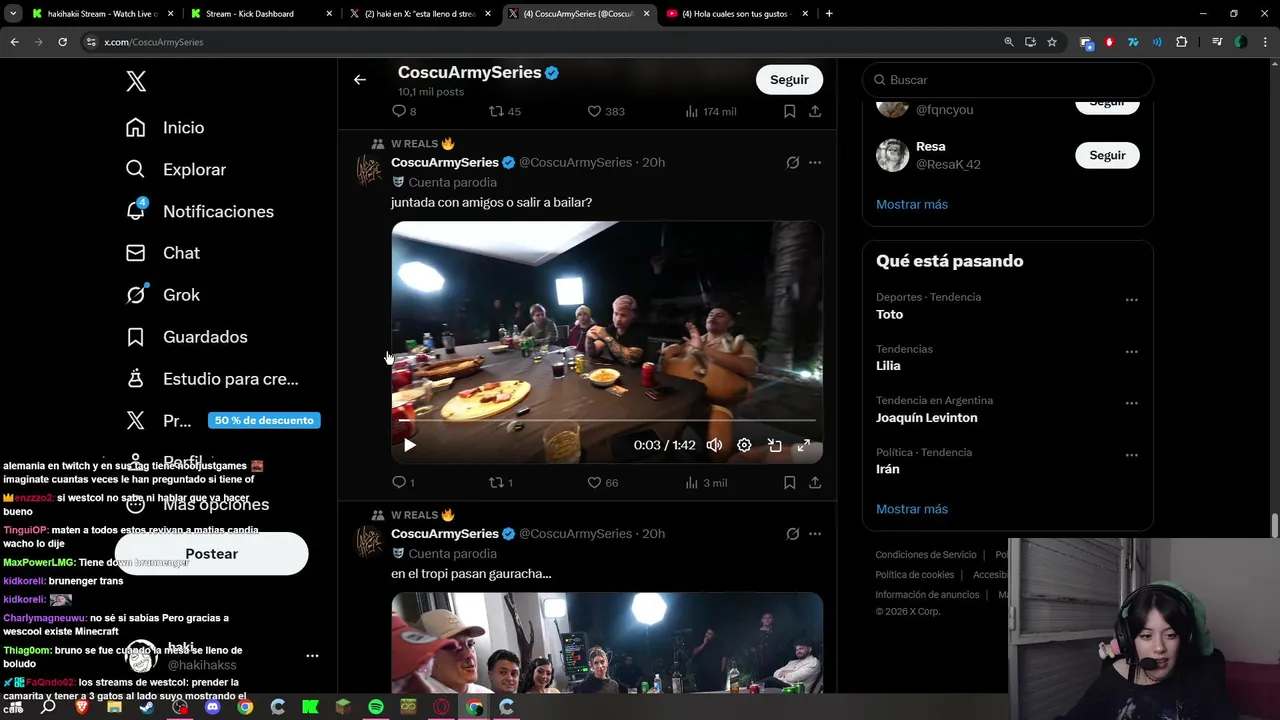Click the back arrow beside CoscuArmySeries
The image size is (1280, 720).
360,80
